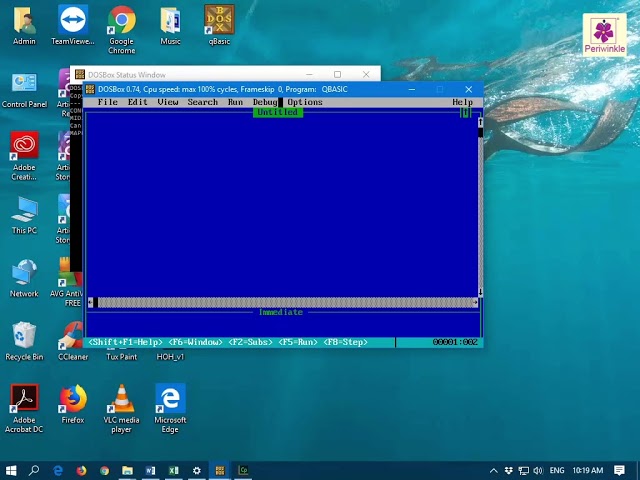This screenshot has height=480, width=640.
Task: Open taskbar search magnifier
Action: tap(34, 471)
